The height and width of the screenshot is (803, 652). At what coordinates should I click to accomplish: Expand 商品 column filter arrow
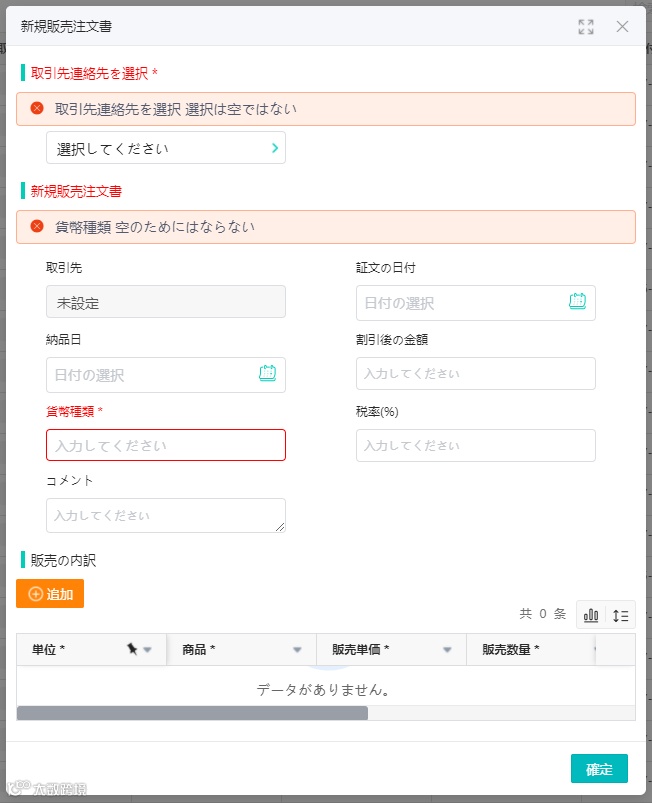(297, 650)
